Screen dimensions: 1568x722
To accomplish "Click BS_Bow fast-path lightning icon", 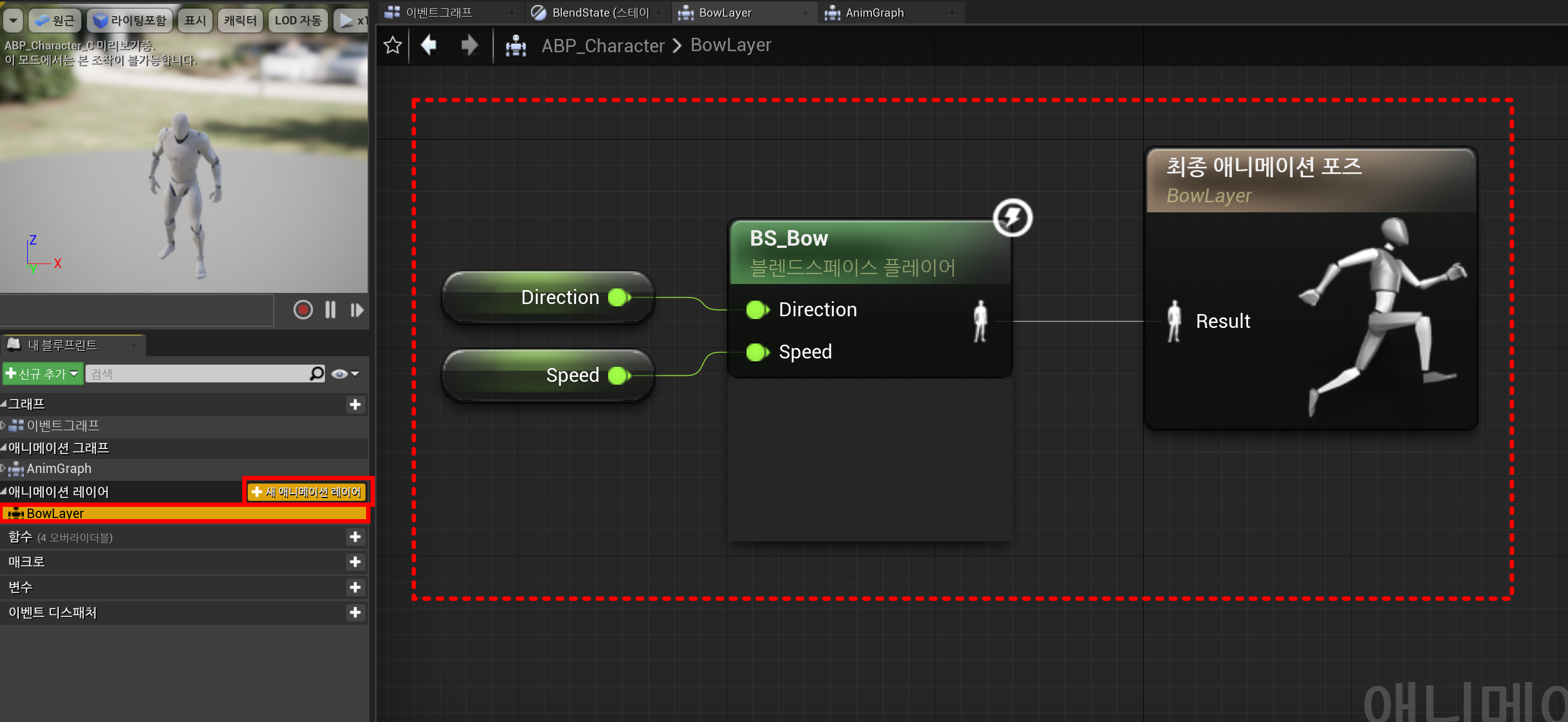I will point(1012,217).
